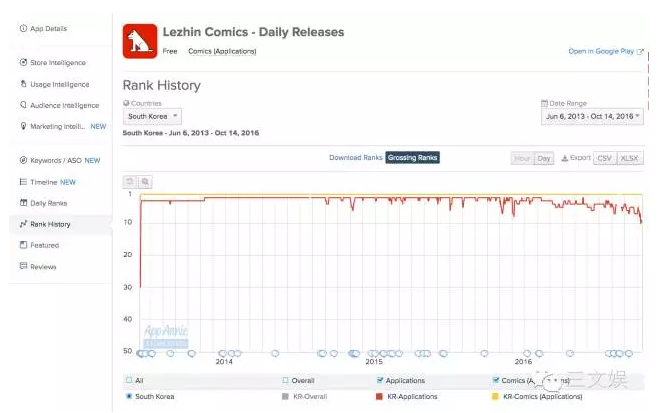Click the globe icon by Countries
This screenshot has width=670, height=413.
(126, 103)
